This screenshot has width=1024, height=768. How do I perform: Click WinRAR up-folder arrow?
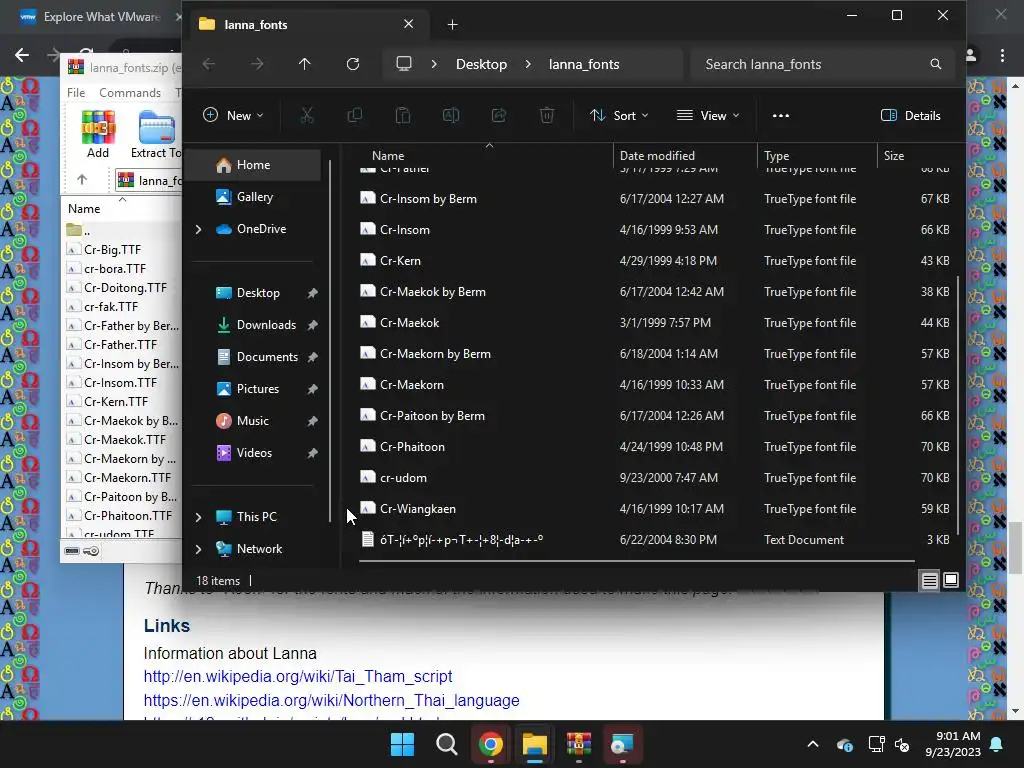82,180
